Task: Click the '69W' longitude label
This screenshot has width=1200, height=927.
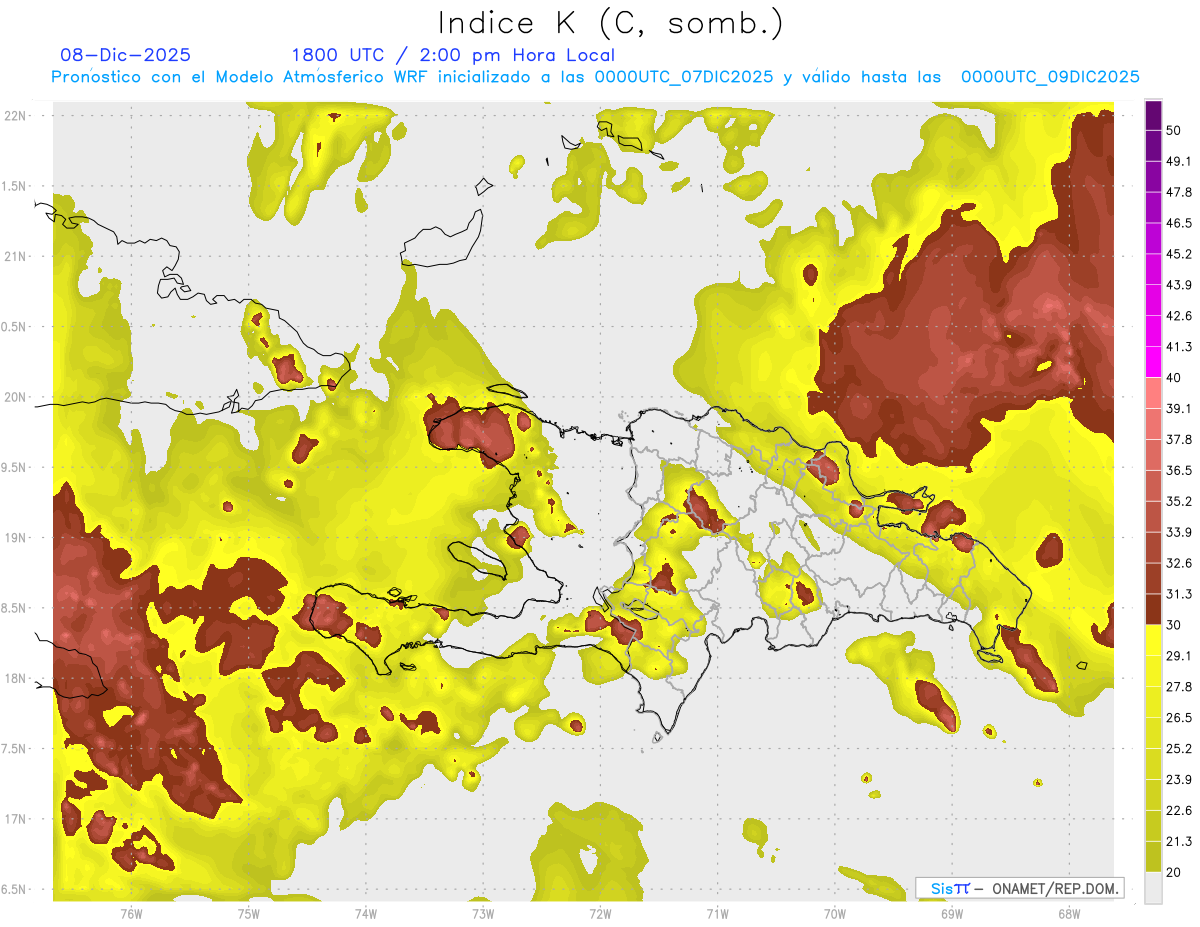Action: point(951,913)
